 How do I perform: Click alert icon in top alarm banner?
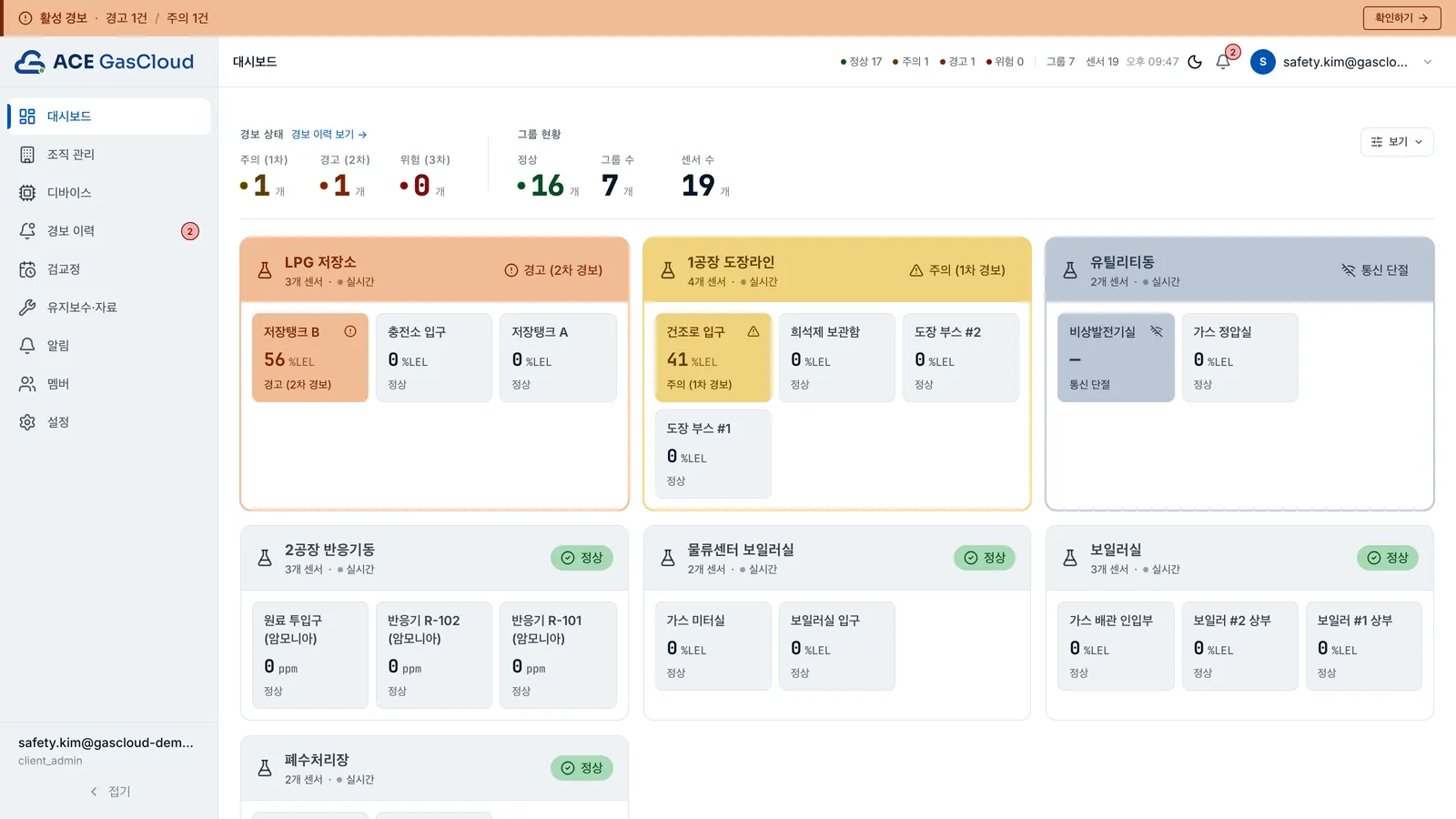(25, 18)
